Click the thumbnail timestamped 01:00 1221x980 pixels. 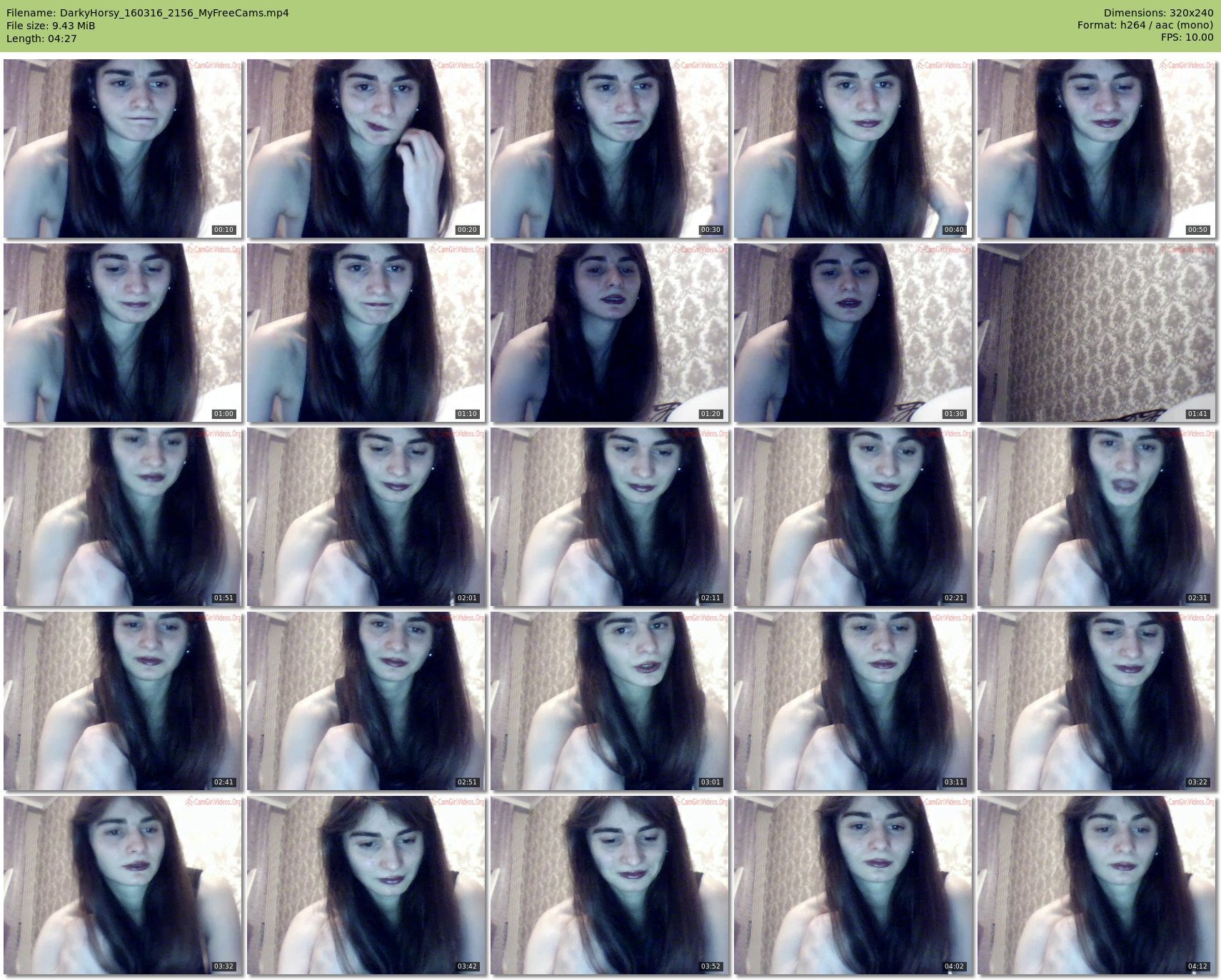123,333
